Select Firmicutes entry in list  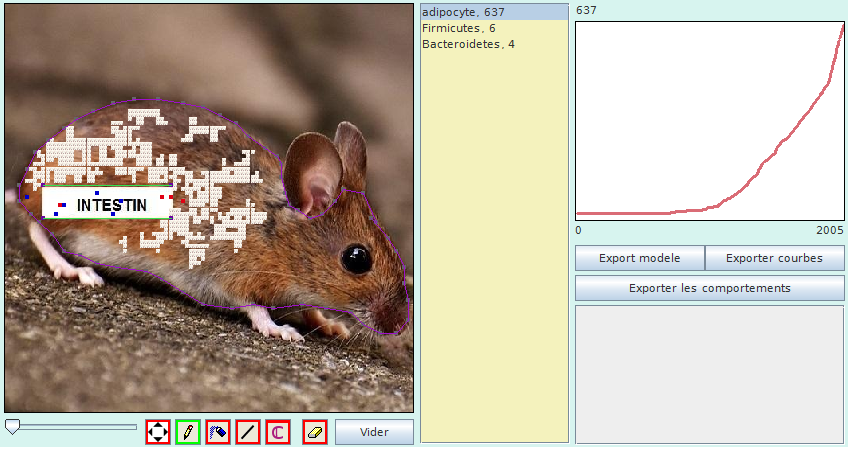pyautogui.click(x=458, y=28)
